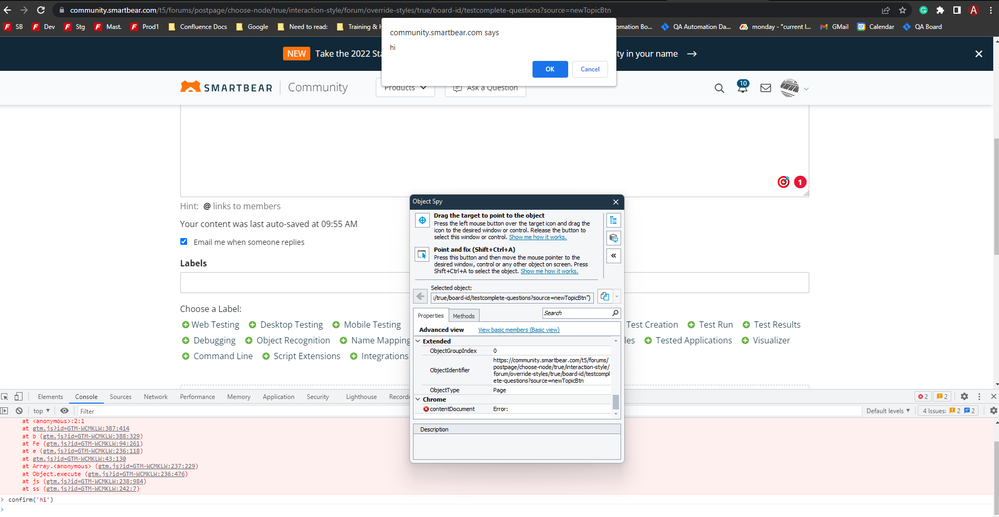Screen dimensions: 999x517
Task: Go to SmartBear Community home logo
Action: (264, 87)
